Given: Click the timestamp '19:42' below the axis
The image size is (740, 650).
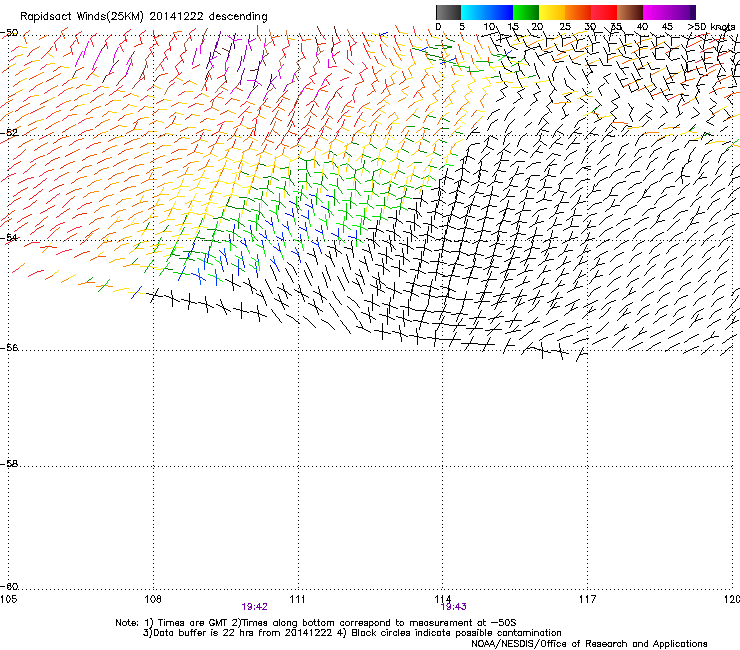Looking at the screenshot, I should (254, 607).
